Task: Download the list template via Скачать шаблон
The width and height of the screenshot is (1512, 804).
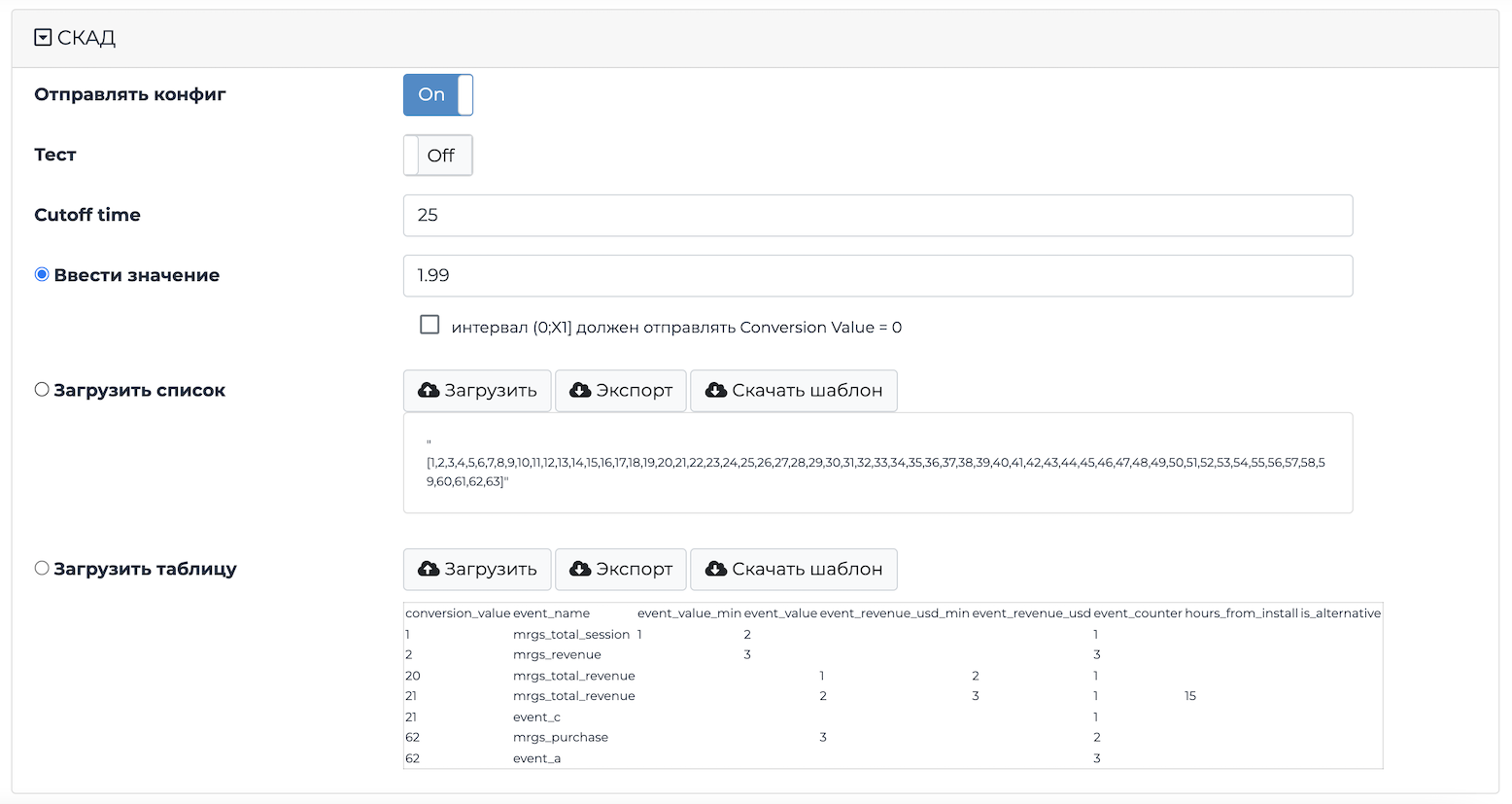Action: [x=793, y=391]
